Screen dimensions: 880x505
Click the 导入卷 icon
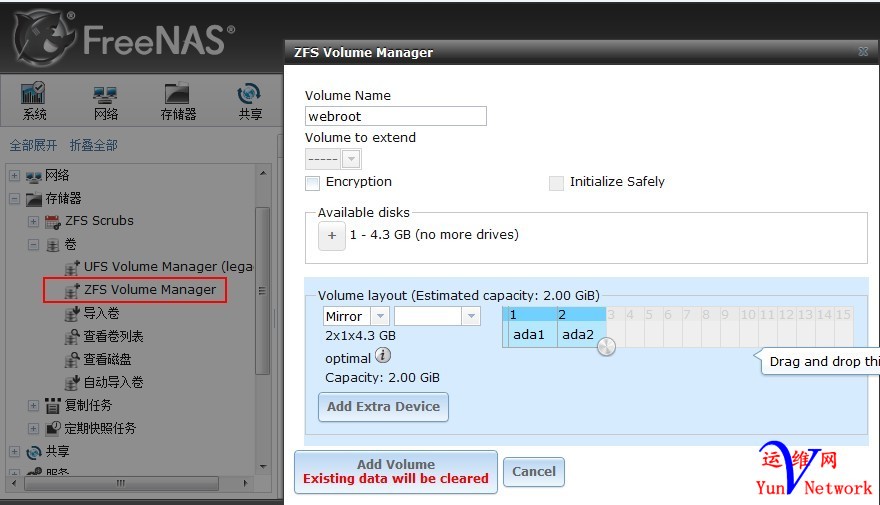pyautogui.click(x=72, y=314)
